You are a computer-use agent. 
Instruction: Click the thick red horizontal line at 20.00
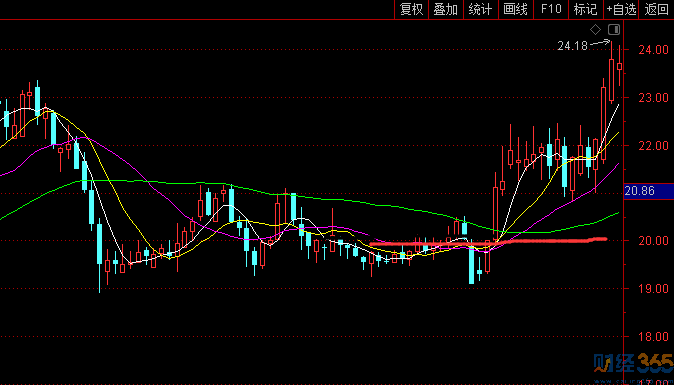(x=488, y=242)
